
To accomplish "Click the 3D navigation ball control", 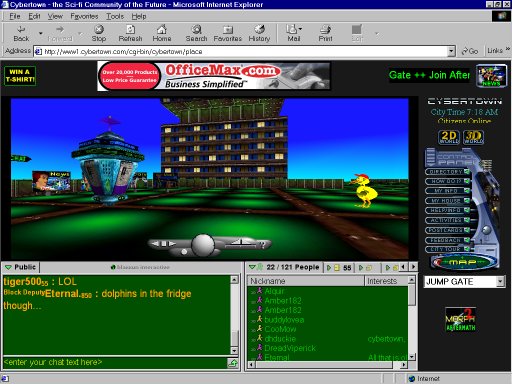I will click(202, 245).
